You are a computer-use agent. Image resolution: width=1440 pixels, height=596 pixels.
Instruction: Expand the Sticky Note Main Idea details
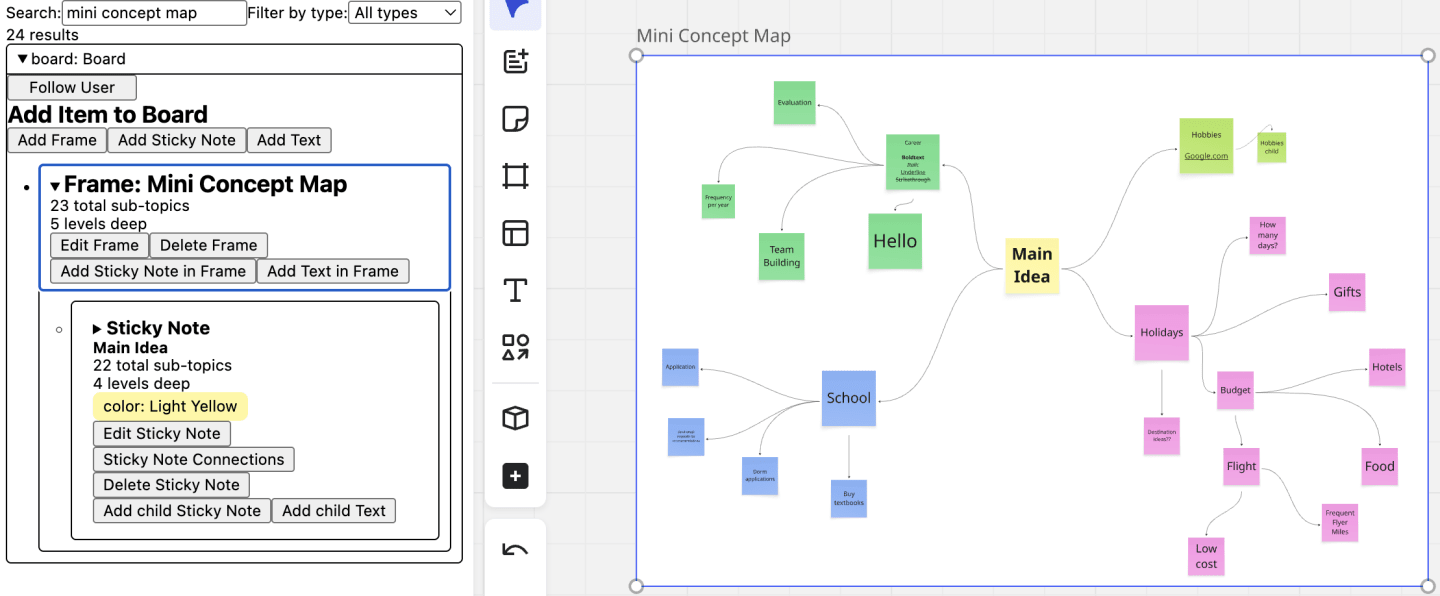click(x=98, y=328)
